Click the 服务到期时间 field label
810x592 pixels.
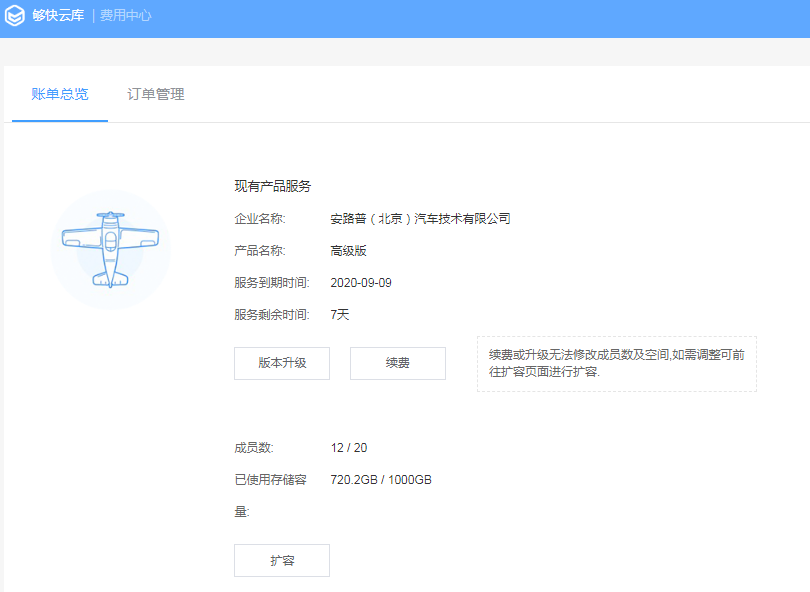point(272,283)
